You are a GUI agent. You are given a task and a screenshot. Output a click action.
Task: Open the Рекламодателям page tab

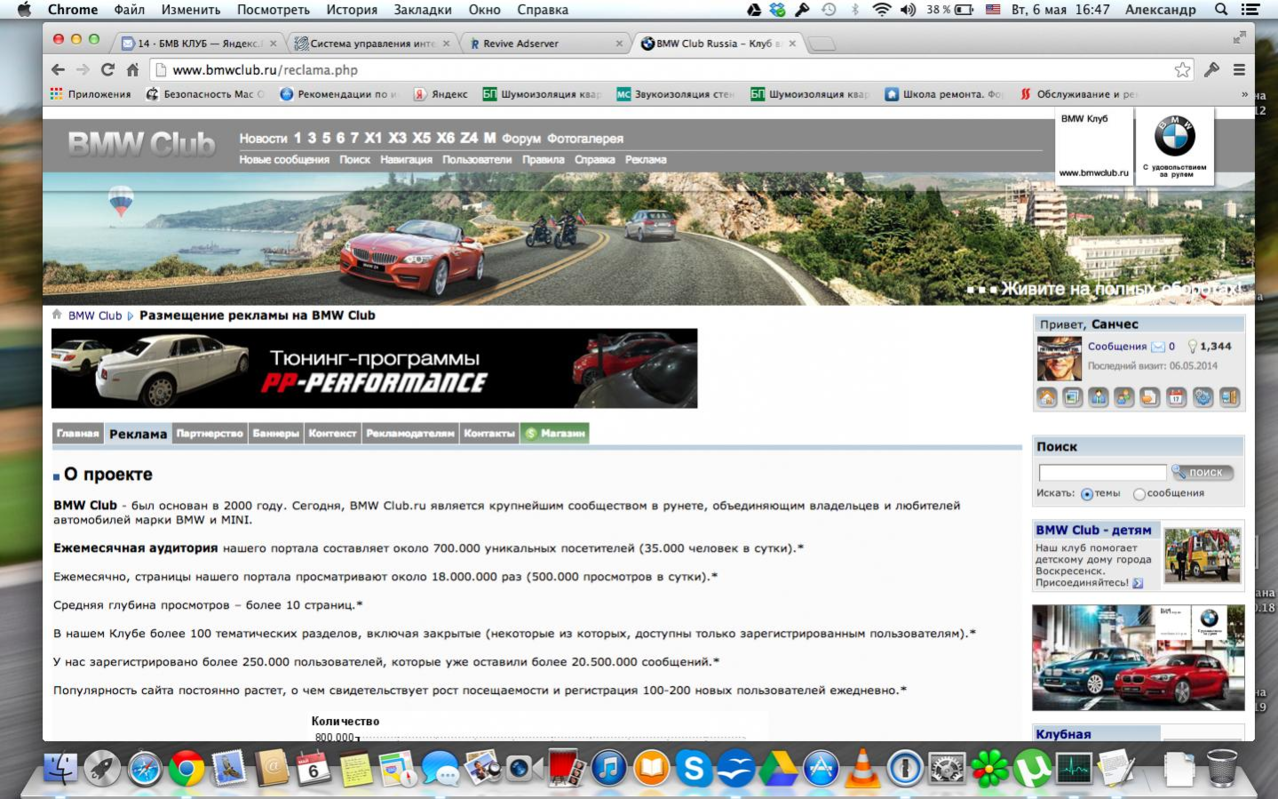click(410, 434)
